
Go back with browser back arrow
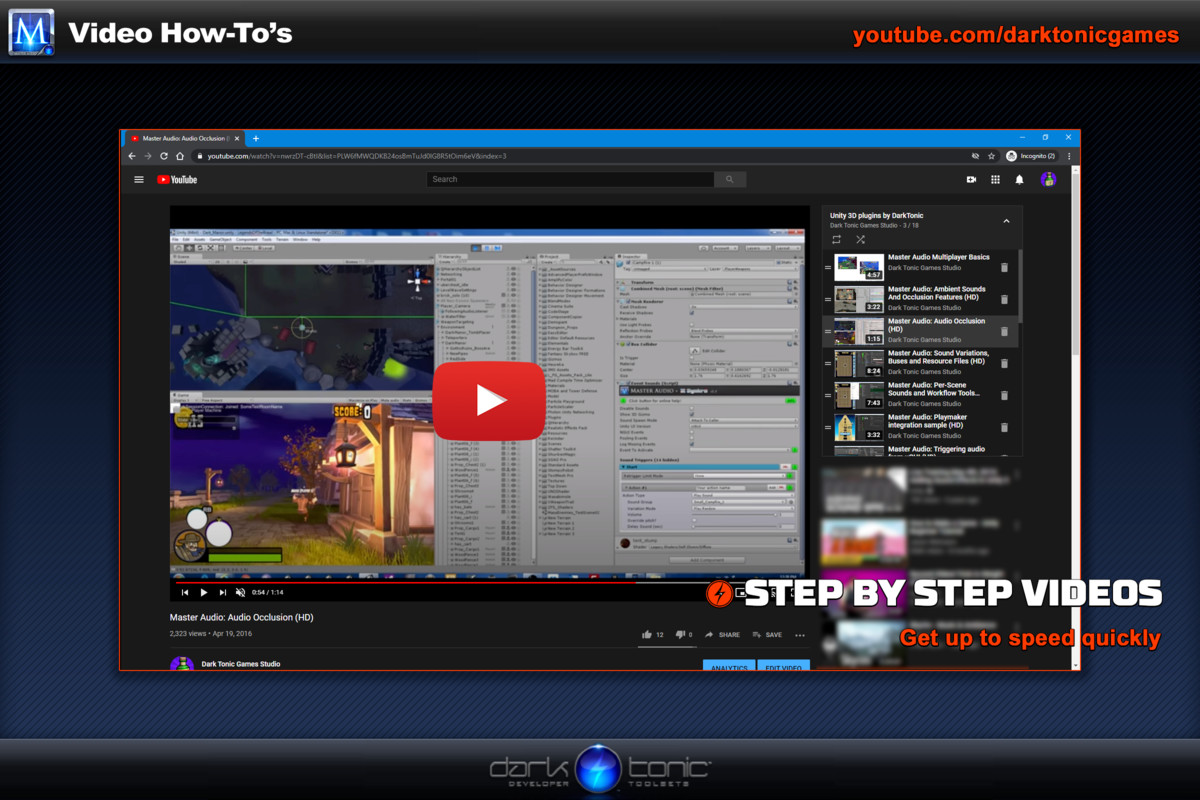pyautogui.click(x=132, y=156)
